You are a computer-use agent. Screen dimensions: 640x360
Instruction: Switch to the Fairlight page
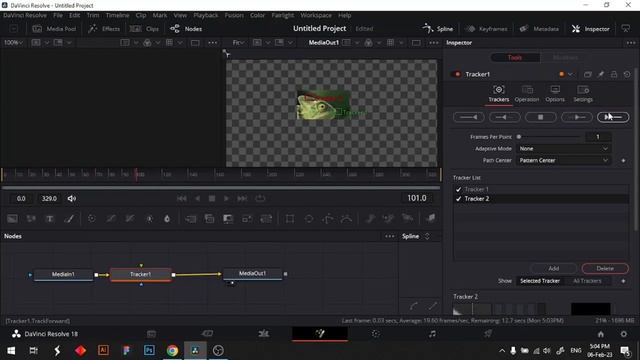(432, 333)
